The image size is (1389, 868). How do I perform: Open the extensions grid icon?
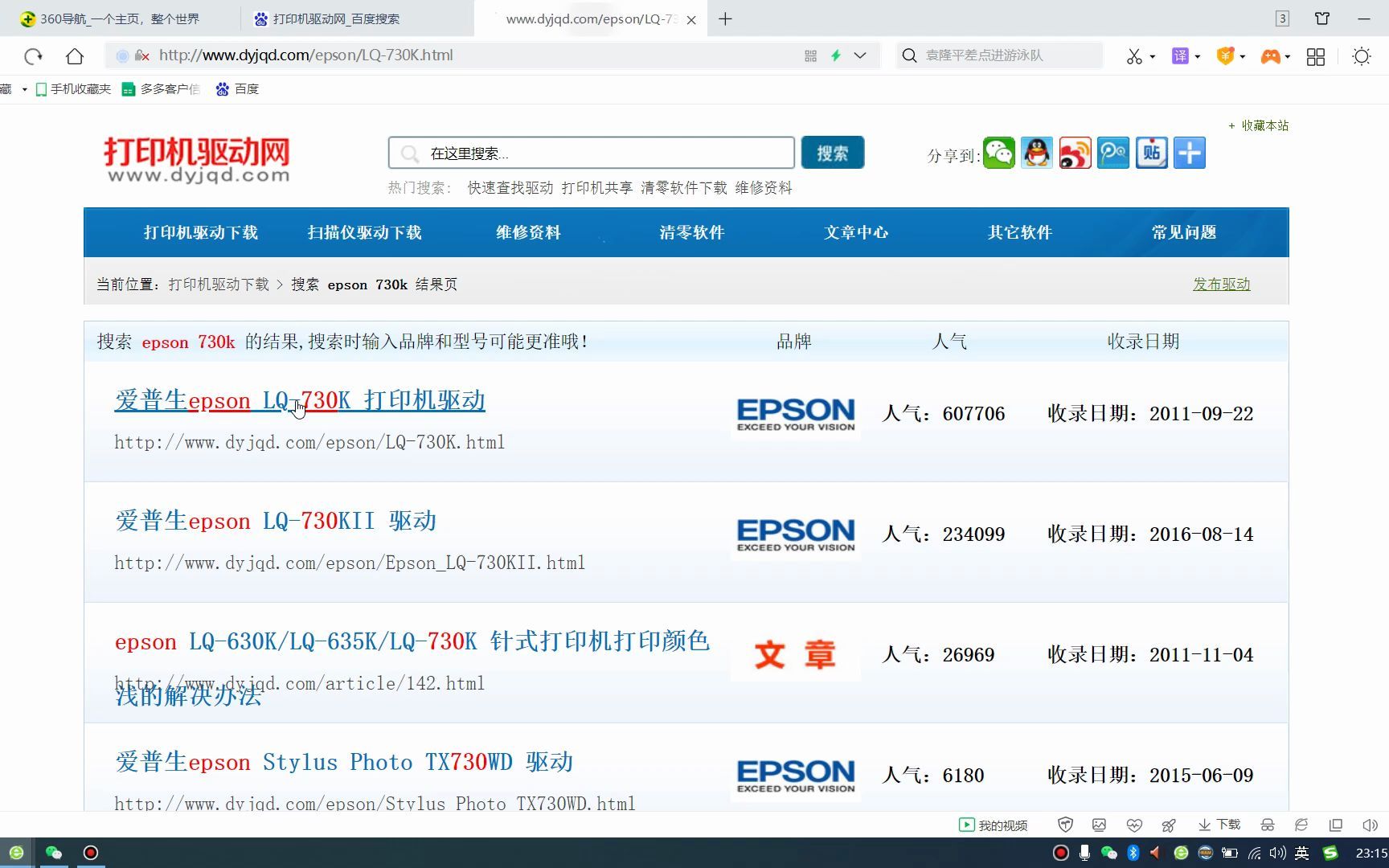(1316, 56)
